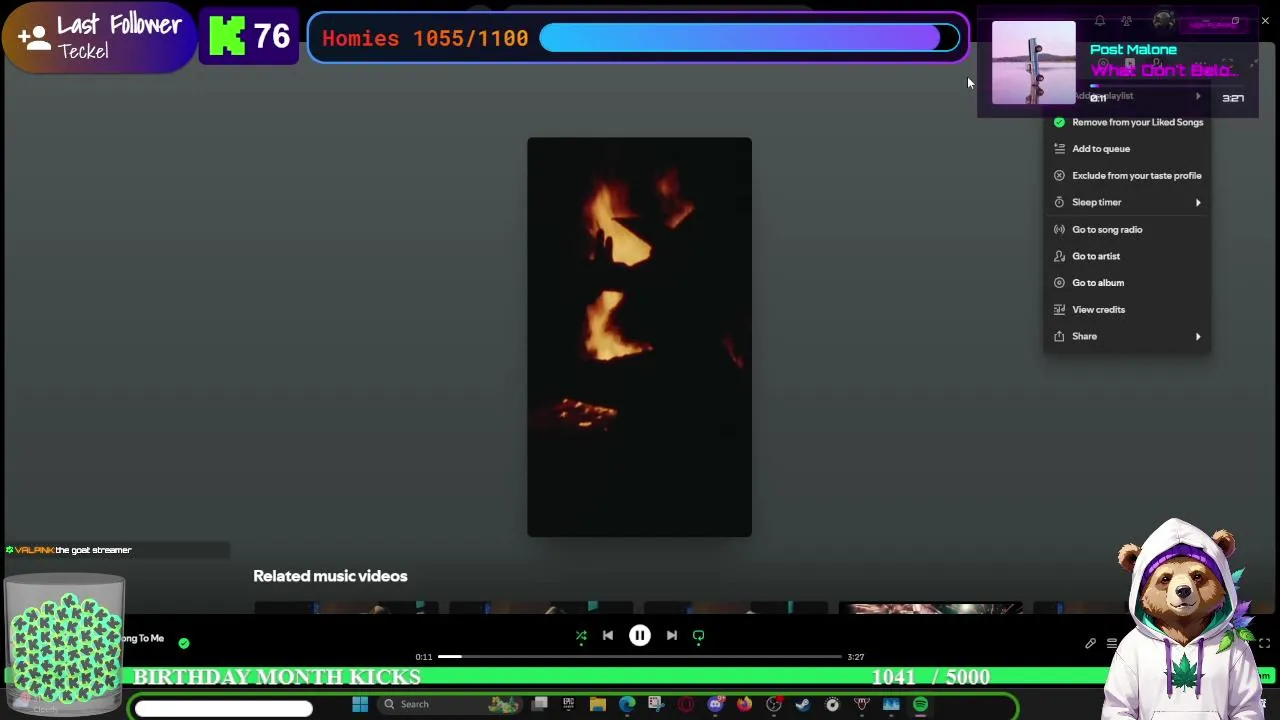Switch to Spotify in the taskbar
Image resolution: width=1280 pixels, height=720 pixels.
[x=920, y=704]
